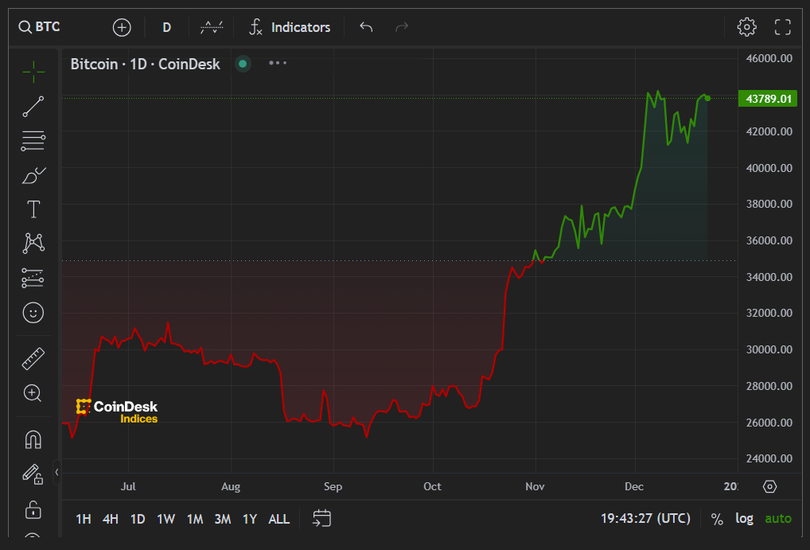Select the ruler measure tool
Image resolution: width=810 pixels, height=550 pixels.
33,358
